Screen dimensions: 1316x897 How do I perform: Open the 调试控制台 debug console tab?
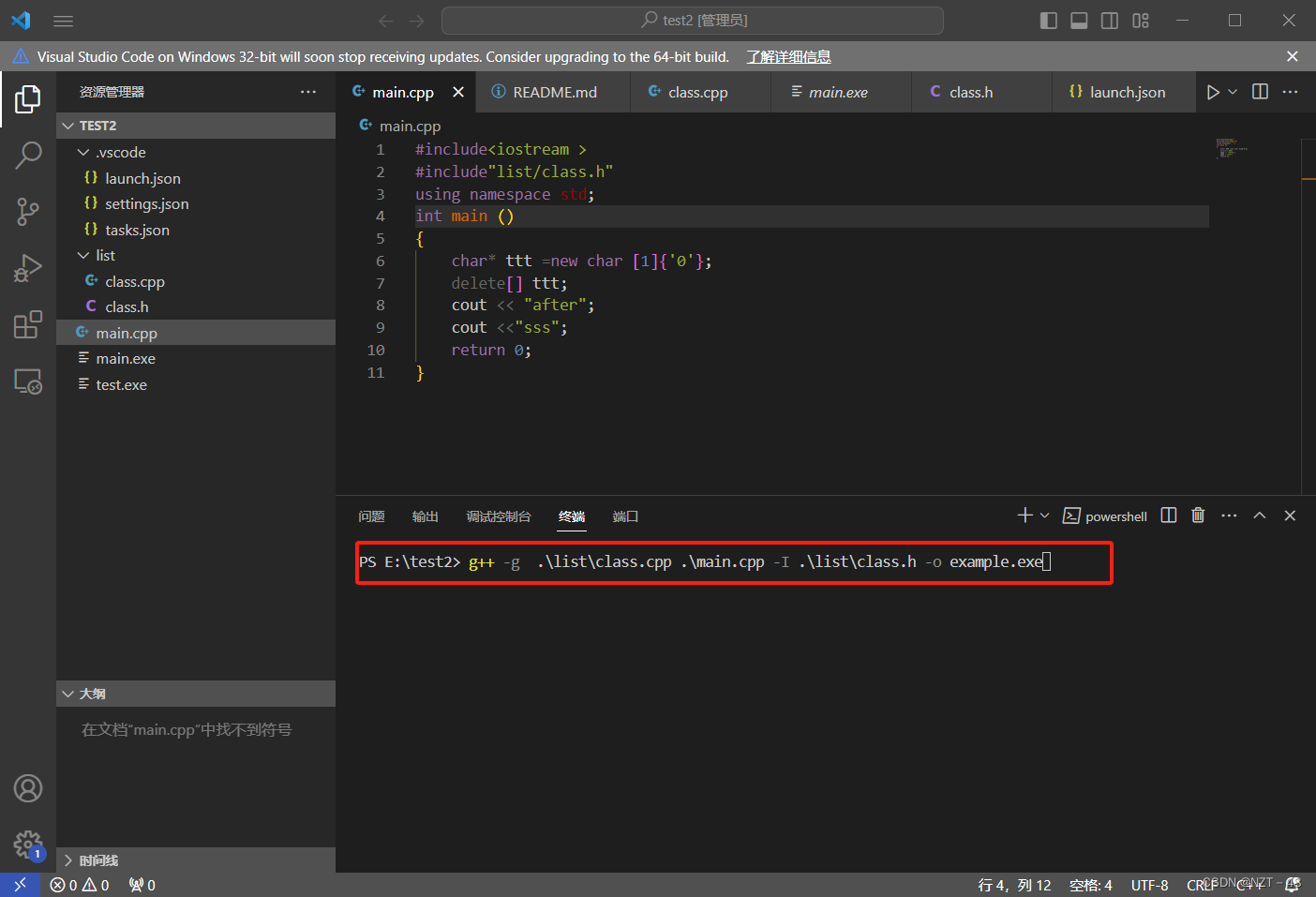tap(499, 516)
